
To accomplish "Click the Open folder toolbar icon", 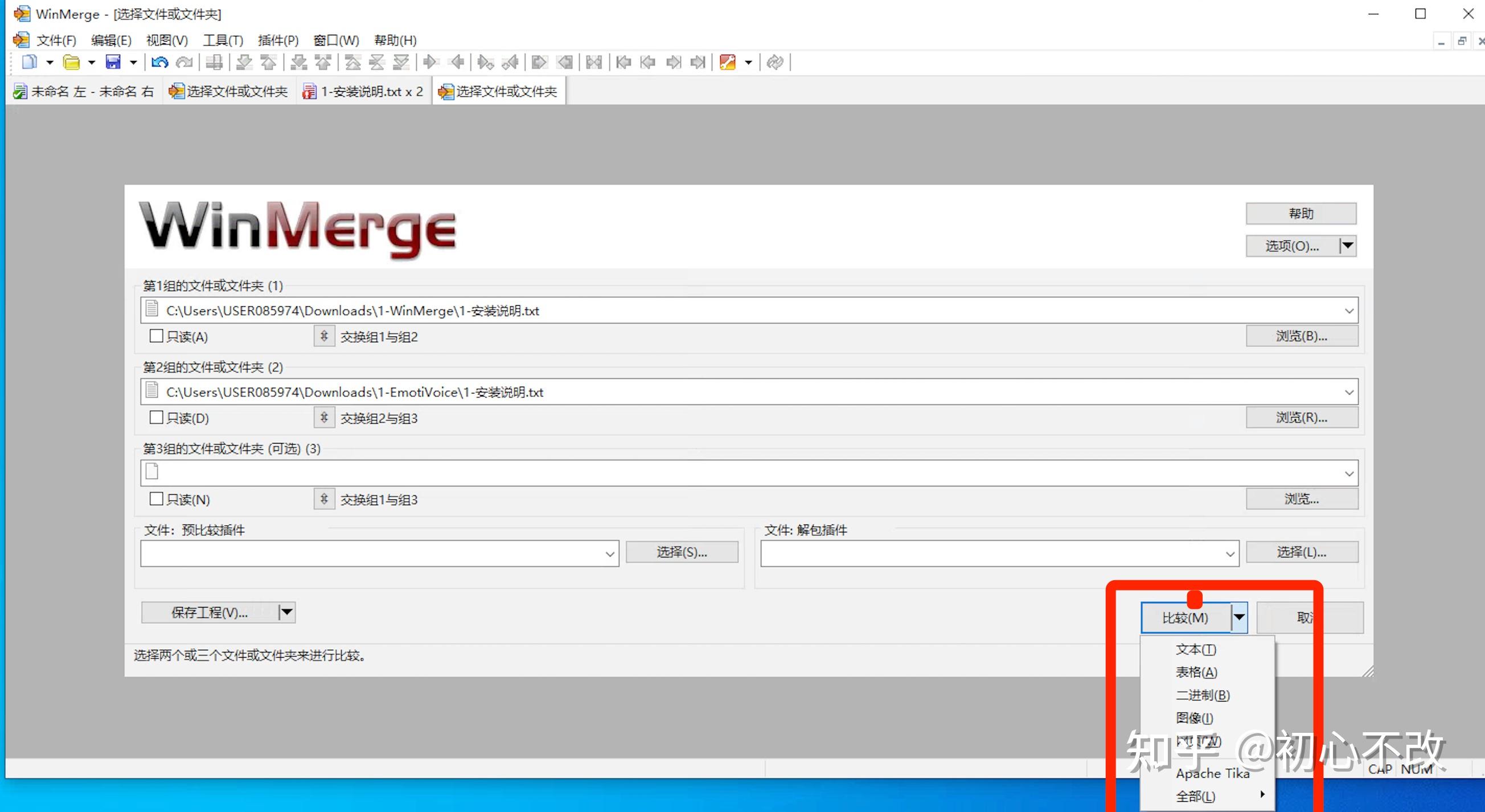I will tap(71, 61).
